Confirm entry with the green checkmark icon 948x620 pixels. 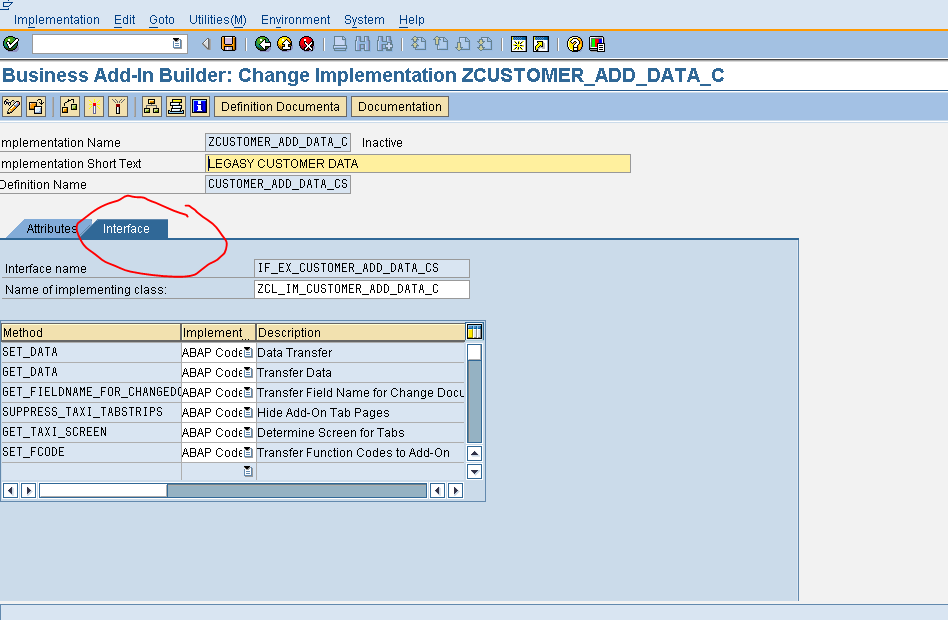pos(12,44)
